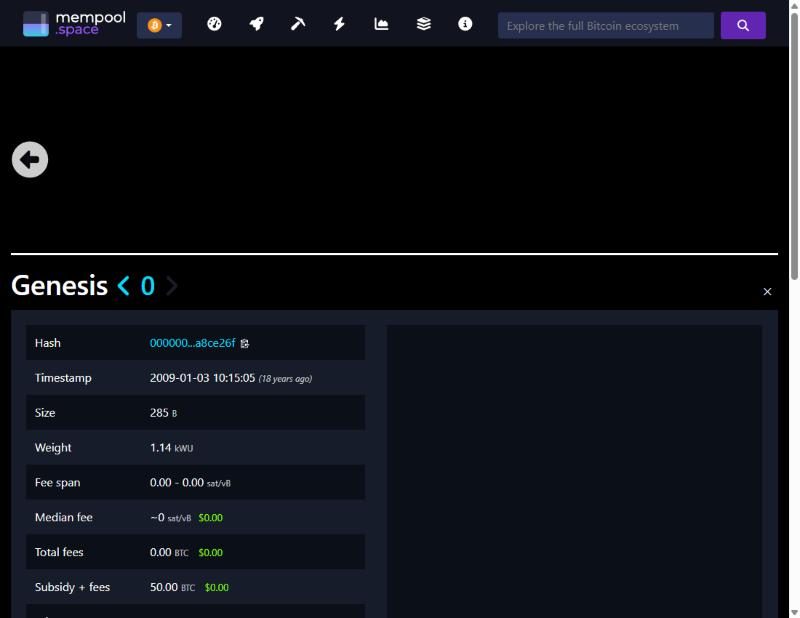Image resolution: width=800 pixels, height=618 pixels.
Task: Open the mempool.space home logo
Action: (74, 24)
